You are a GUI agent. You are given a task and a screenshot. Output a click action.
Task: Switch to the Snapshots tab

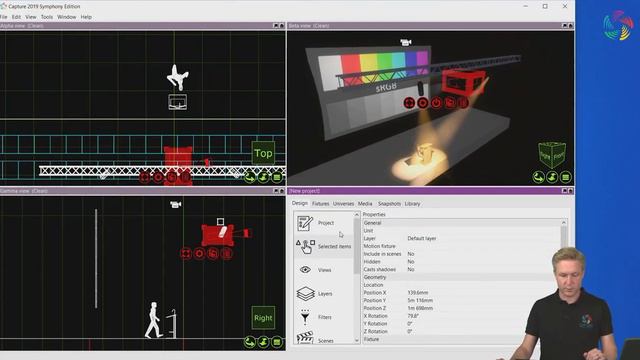(x=389, y=204)
